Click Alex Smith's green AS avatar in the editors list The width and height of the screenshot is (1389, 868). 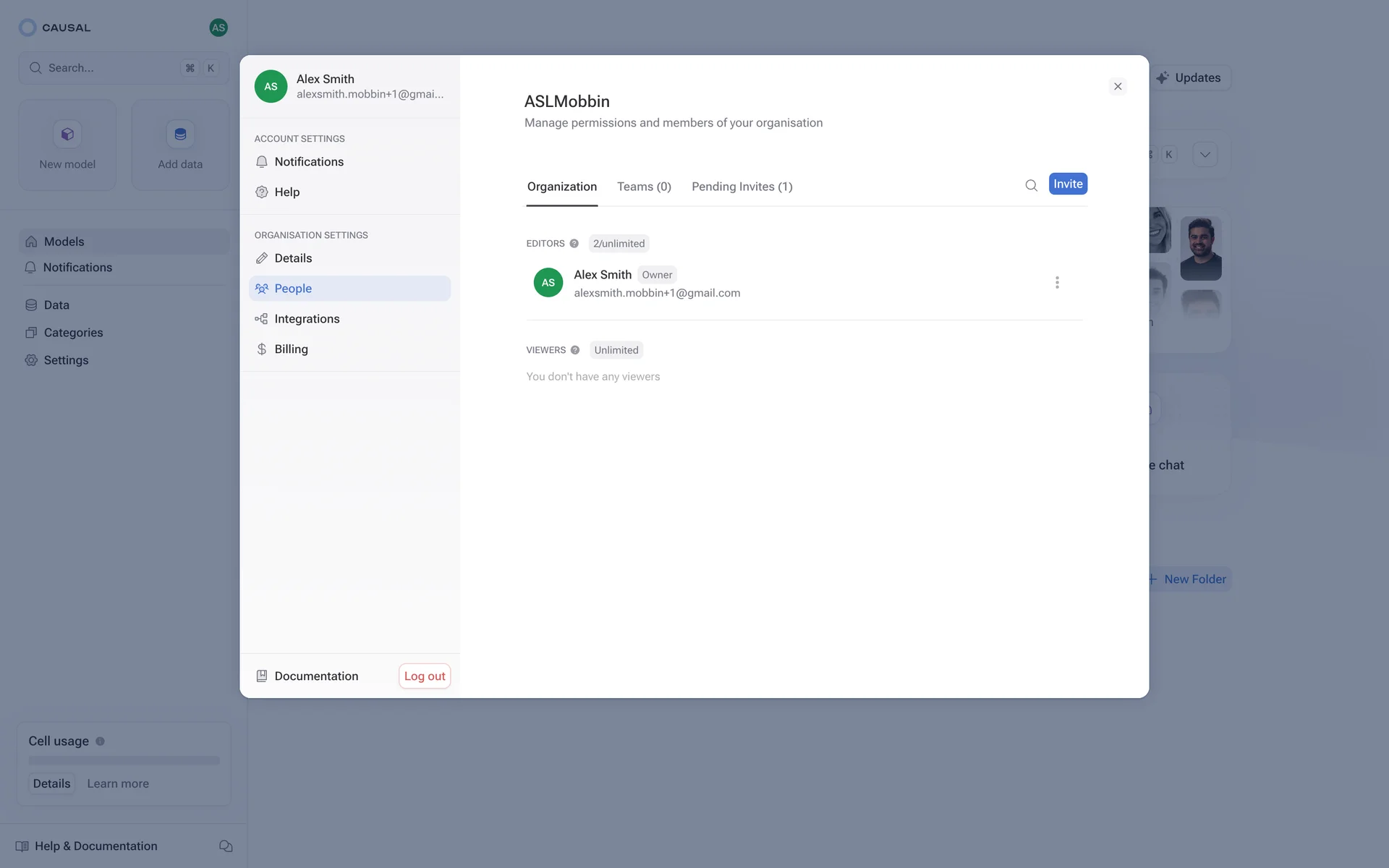[x=548, y=283]
